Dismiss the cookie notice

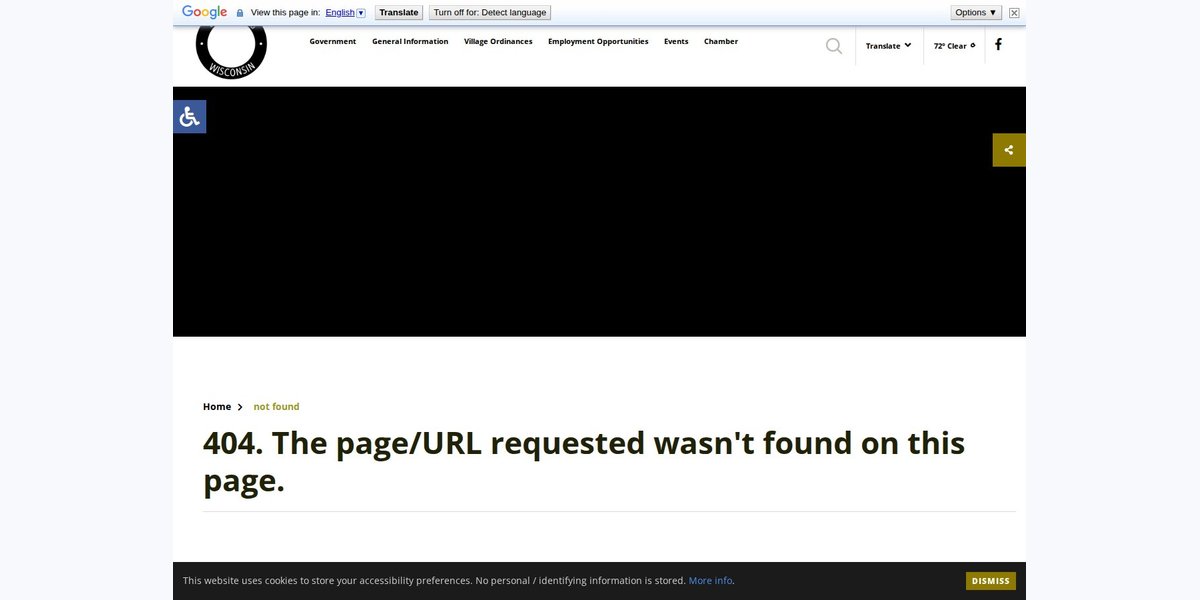(x=991, y=581)
